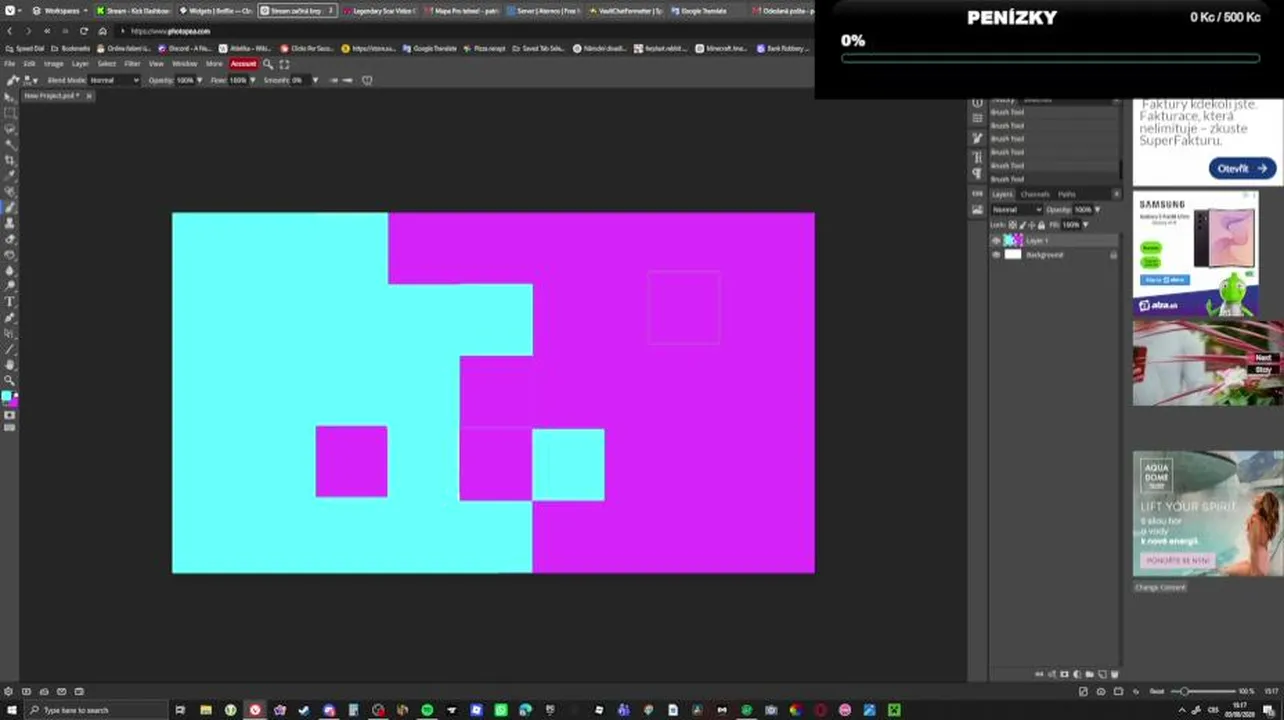Delete layer with the trash icon
This screenshot has height=720, width=1284.
click(x=1115, y=675)
